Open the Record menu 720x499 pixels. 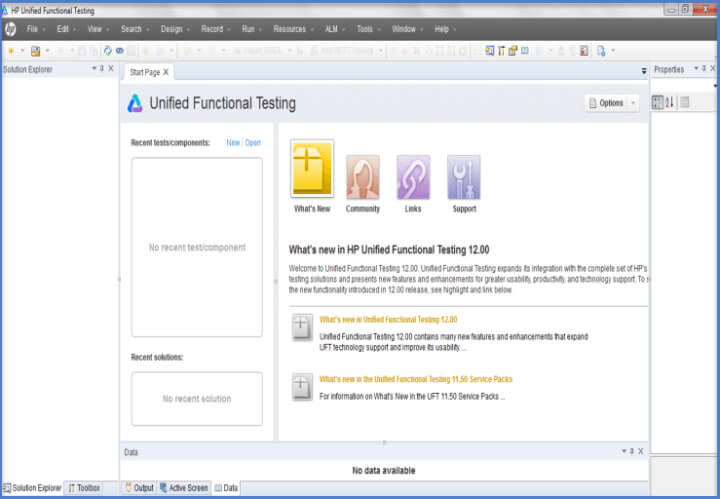(x=212, y=29)
